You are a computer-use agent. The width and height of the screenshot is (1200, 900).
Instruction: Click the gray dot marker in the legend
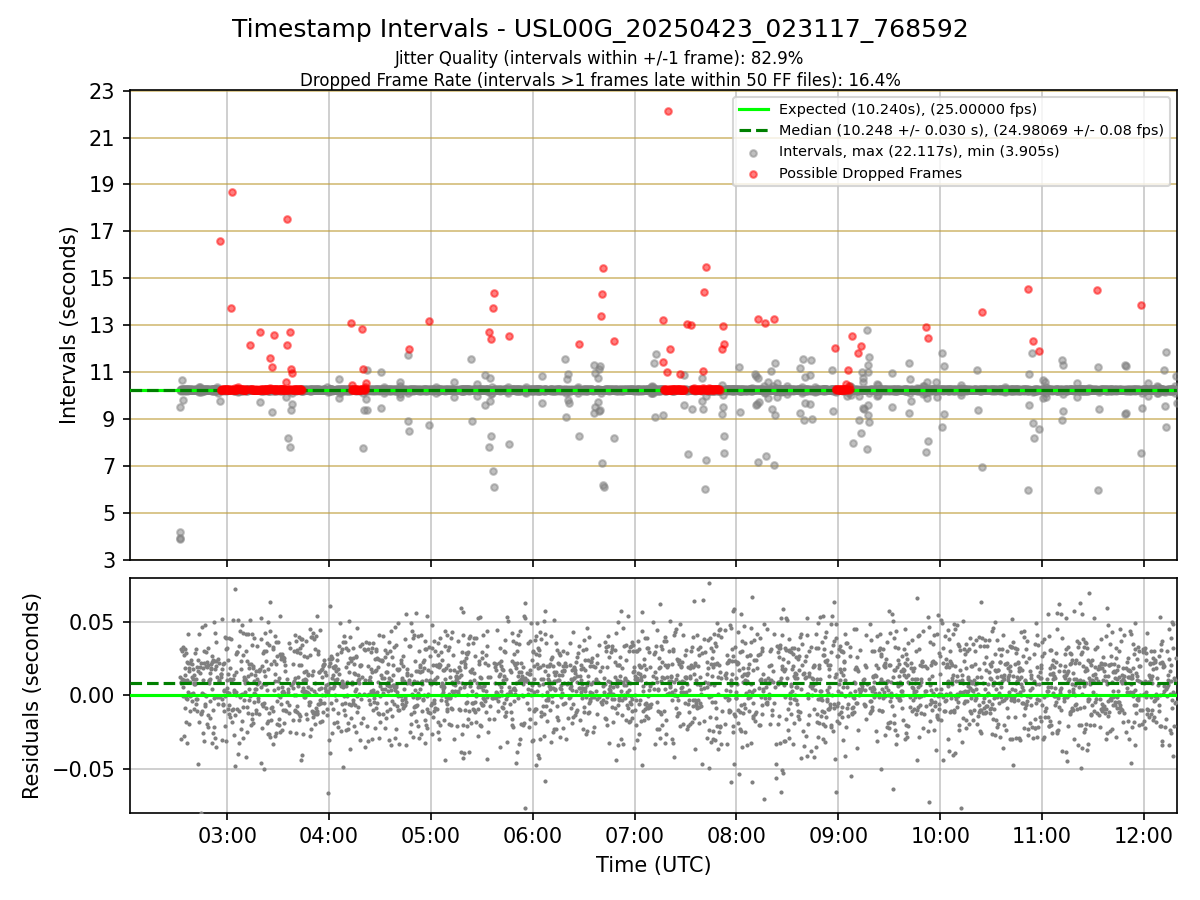pos(753,152)
